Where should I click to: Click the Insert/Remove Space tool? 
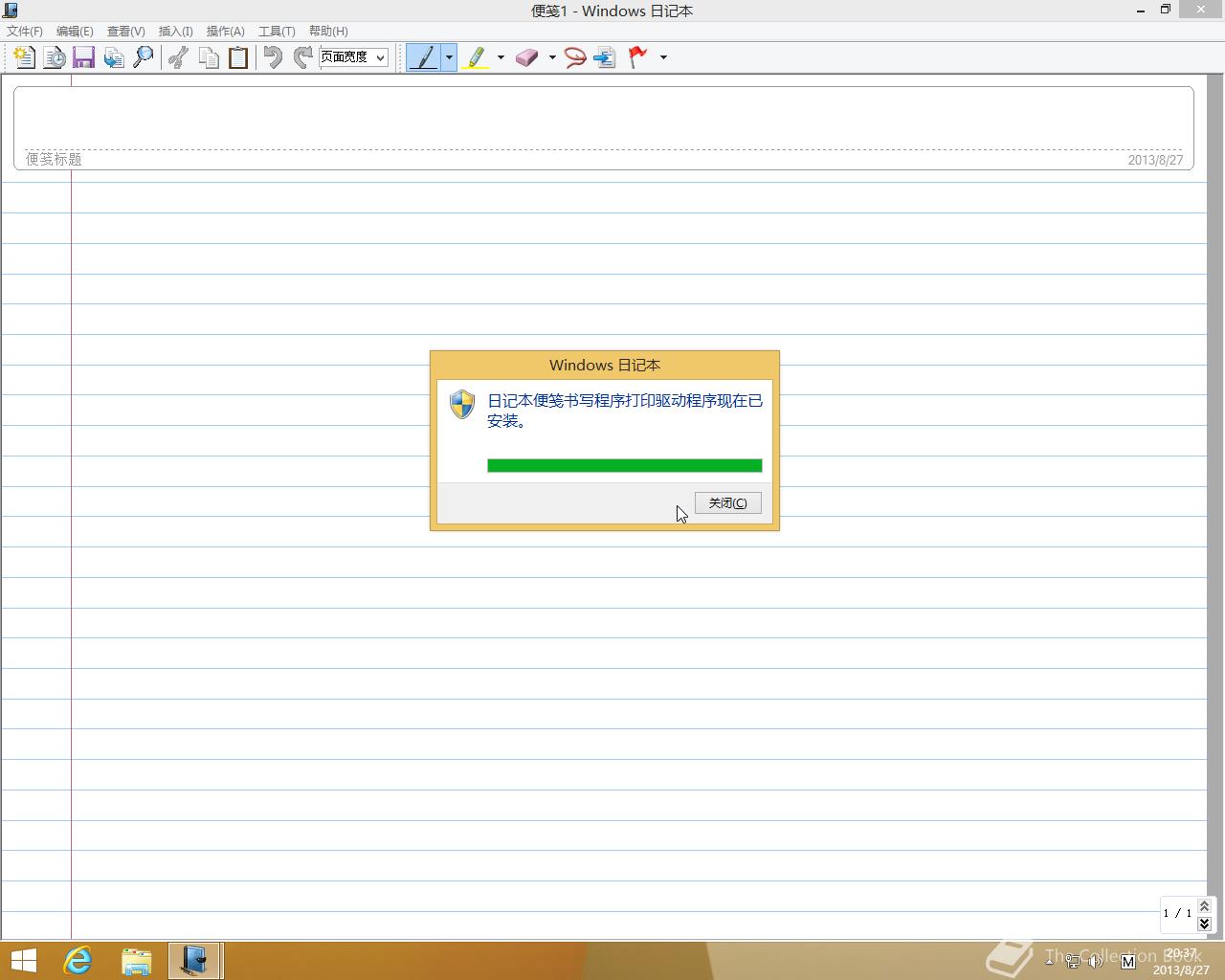click(605, 57)
